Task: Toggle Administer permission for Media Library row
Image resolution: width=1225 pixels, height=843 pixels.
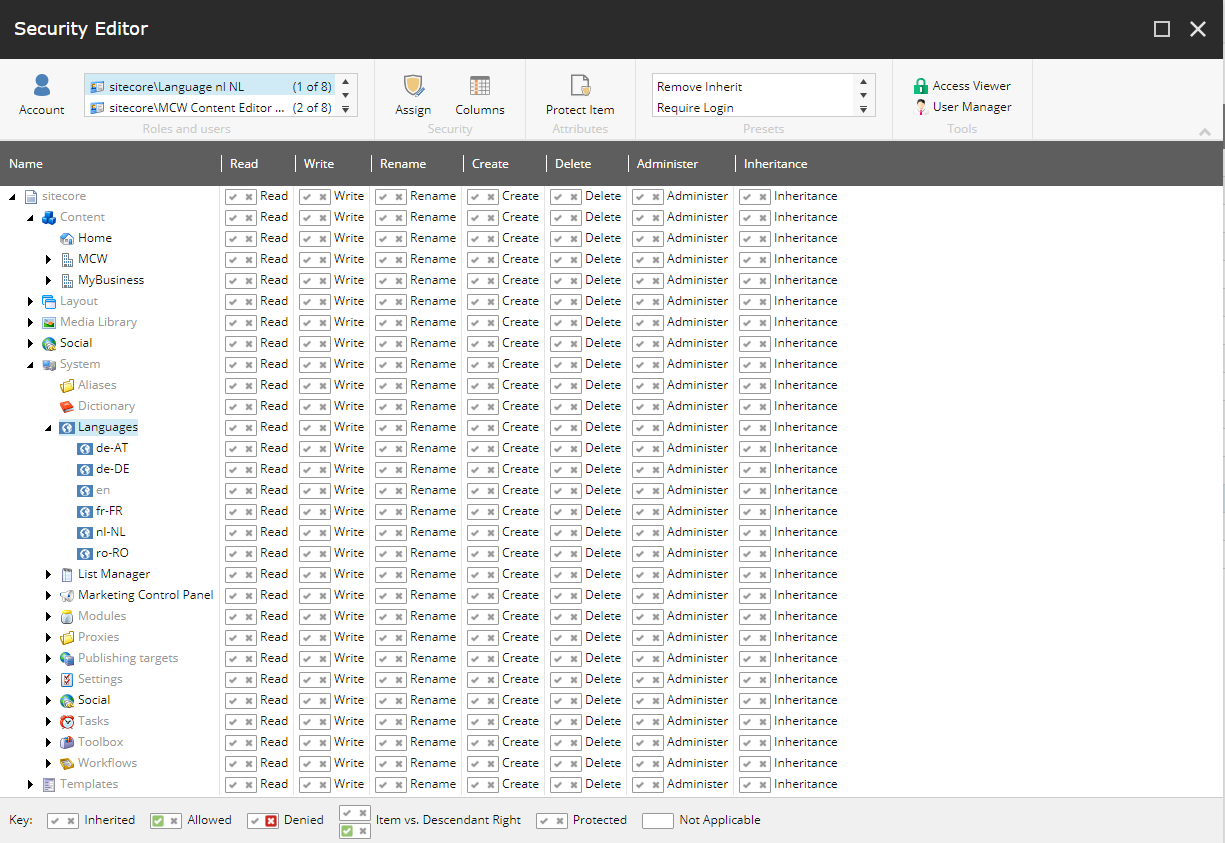Action: (x=648, y=322)
